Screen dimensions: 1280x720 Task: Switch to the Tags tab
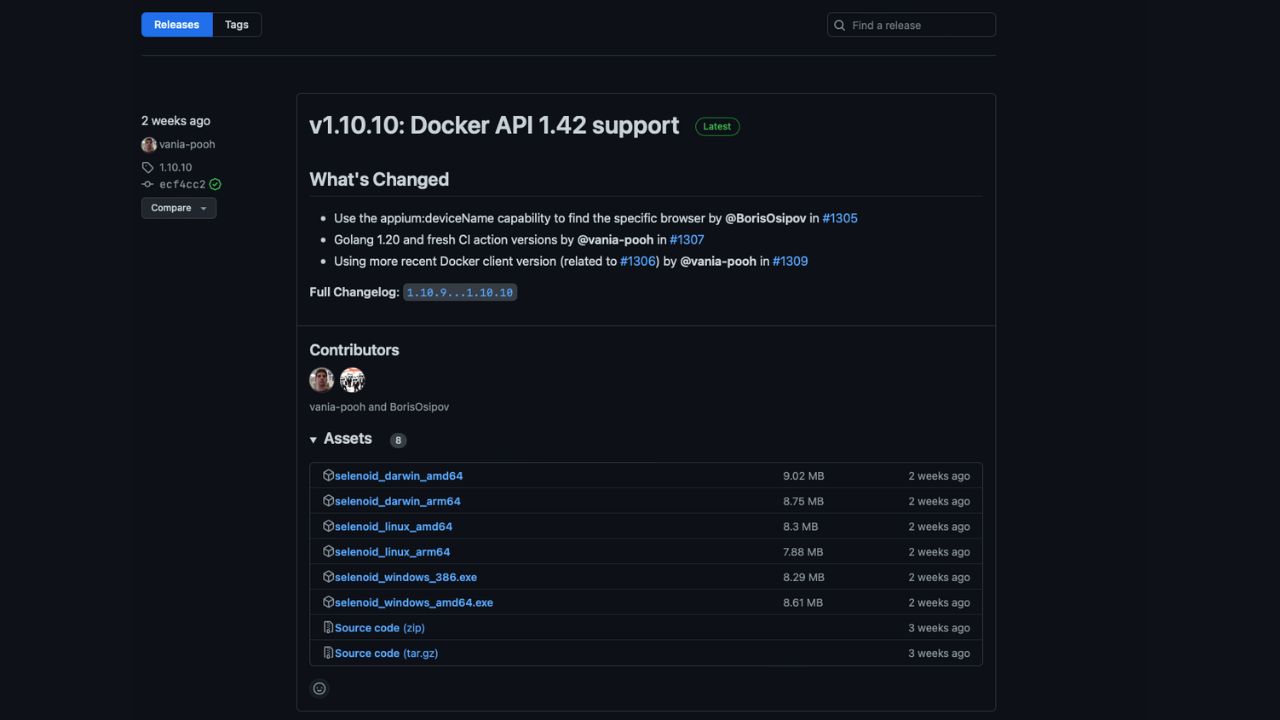click(237, 25)
